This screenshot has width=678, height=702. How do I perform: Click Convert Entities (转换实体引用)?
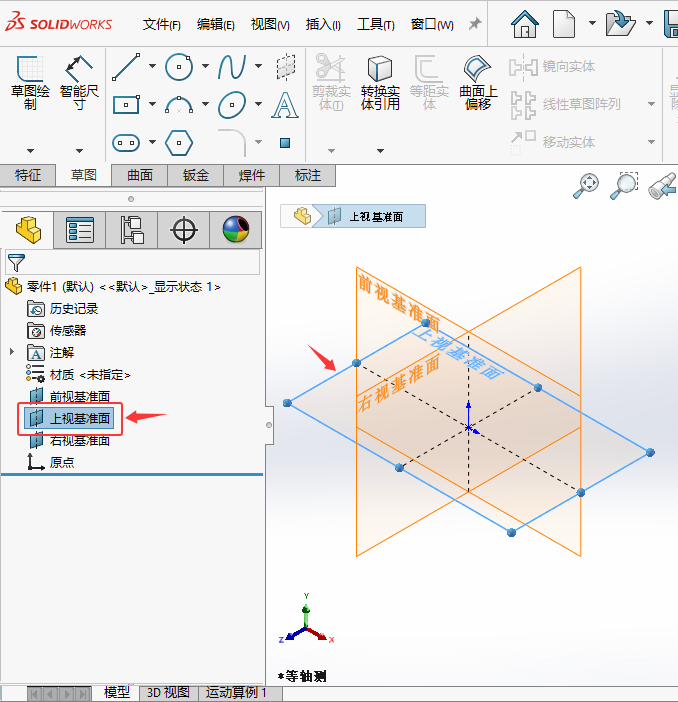pos(380,83)
